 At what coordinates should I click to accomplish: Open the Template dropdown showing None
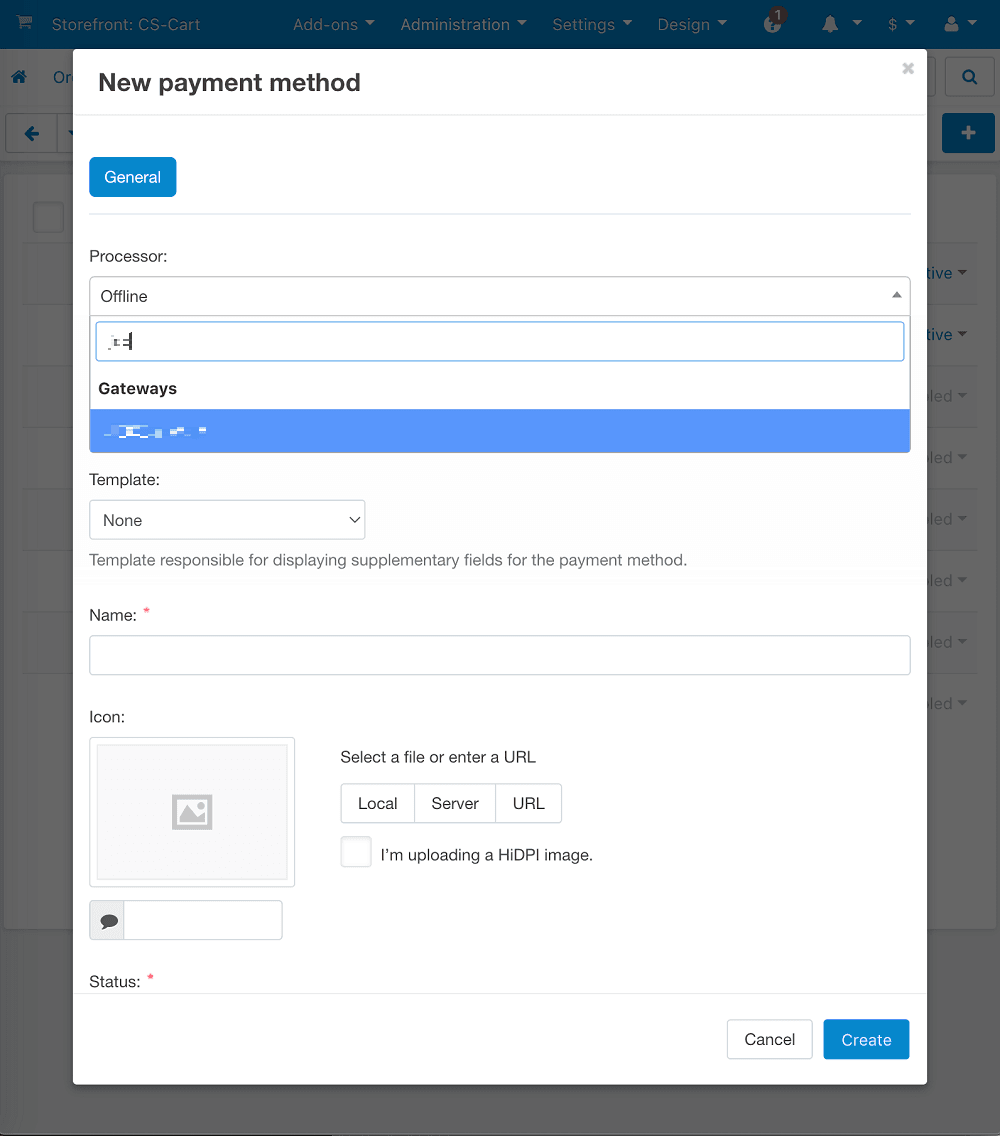click(x=227, y=520)
